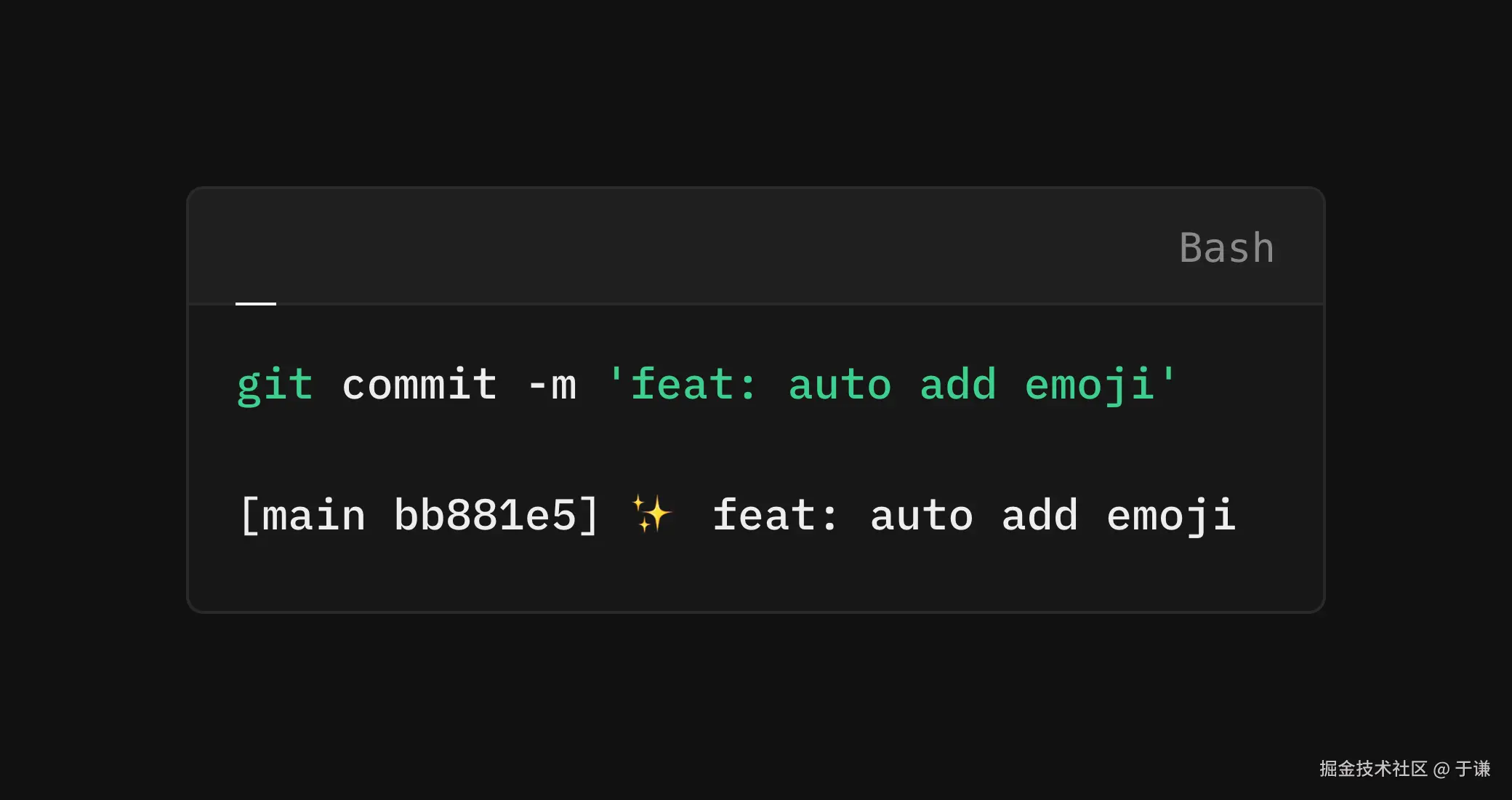
Task: Click green word auto in command
Action: click(x=840, y=385)
